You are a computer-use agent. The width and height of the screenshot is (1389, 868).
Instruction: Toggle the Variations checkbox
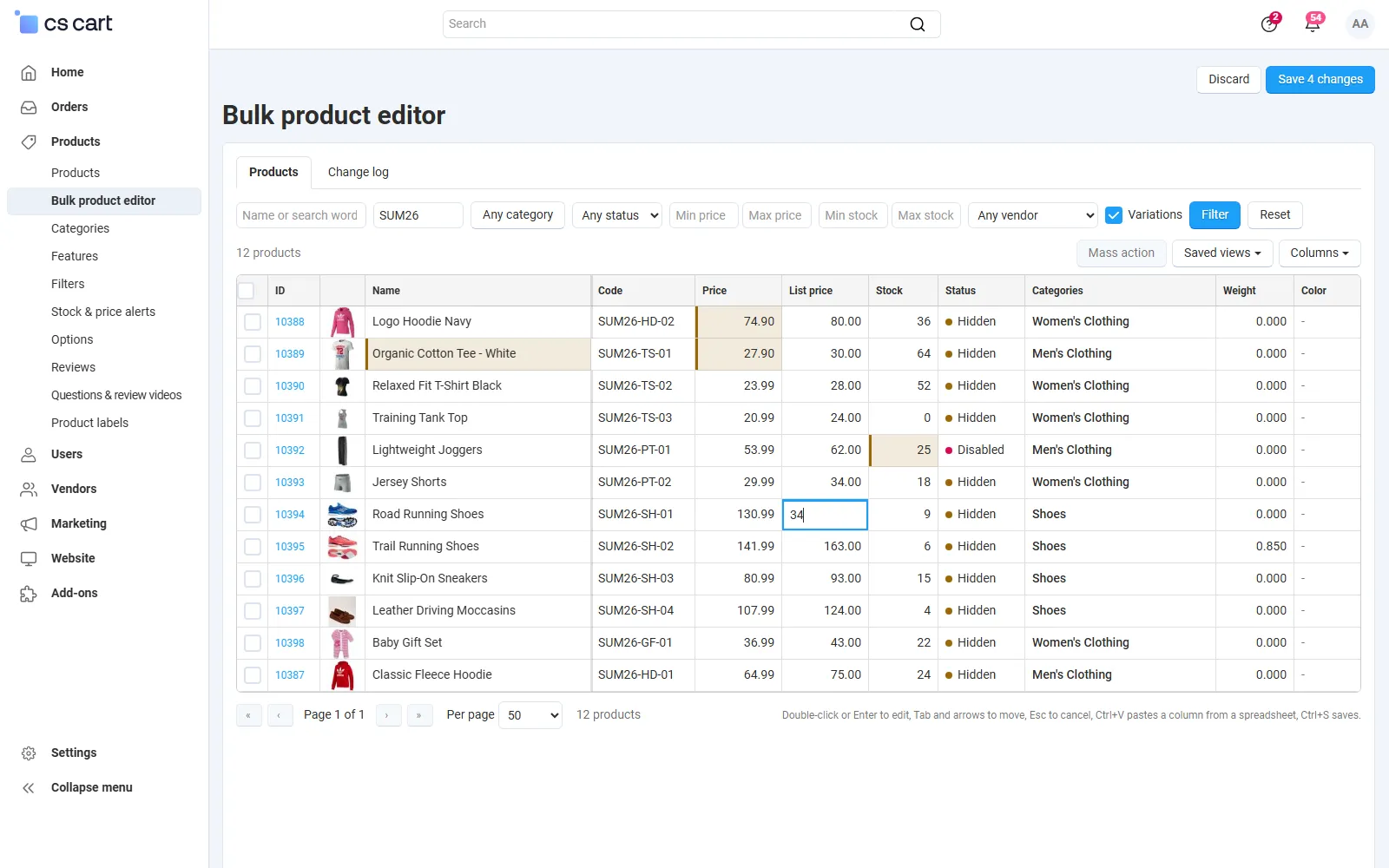[x=1114, y=215]
